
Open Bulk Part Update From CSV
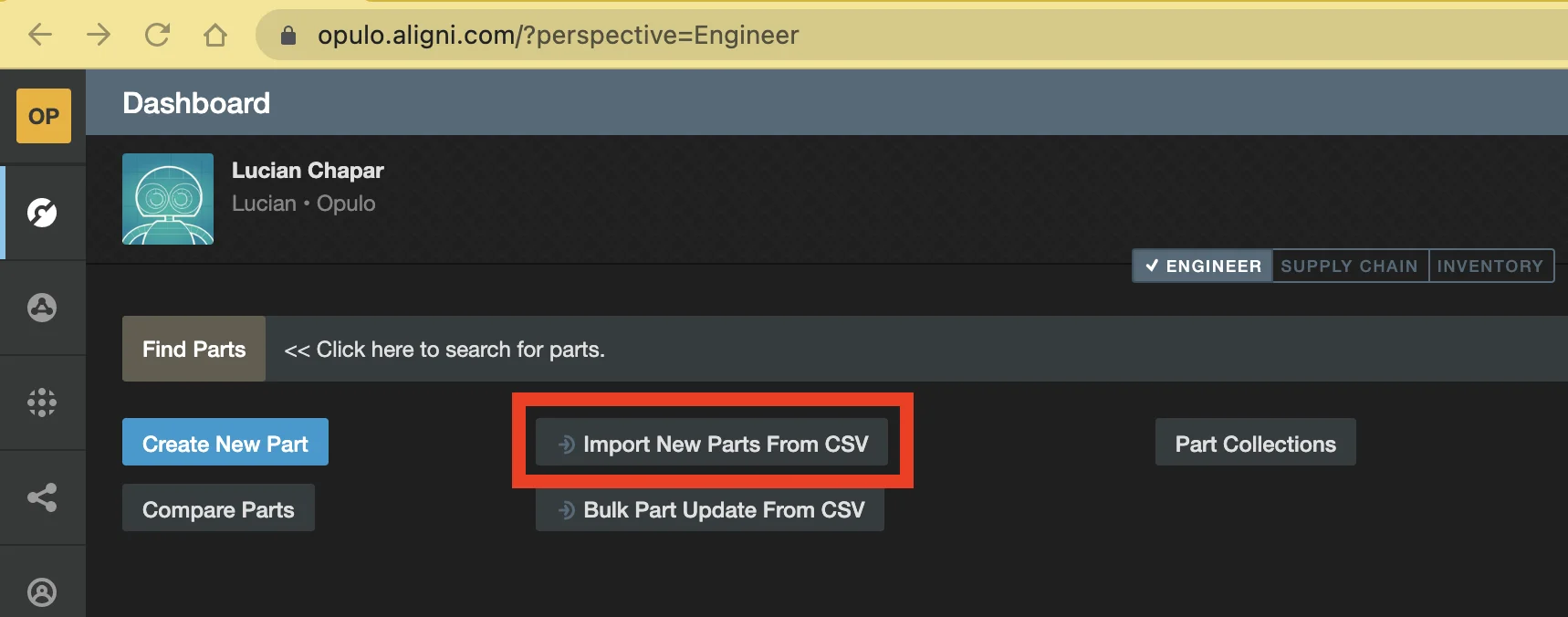click(710, 509)
